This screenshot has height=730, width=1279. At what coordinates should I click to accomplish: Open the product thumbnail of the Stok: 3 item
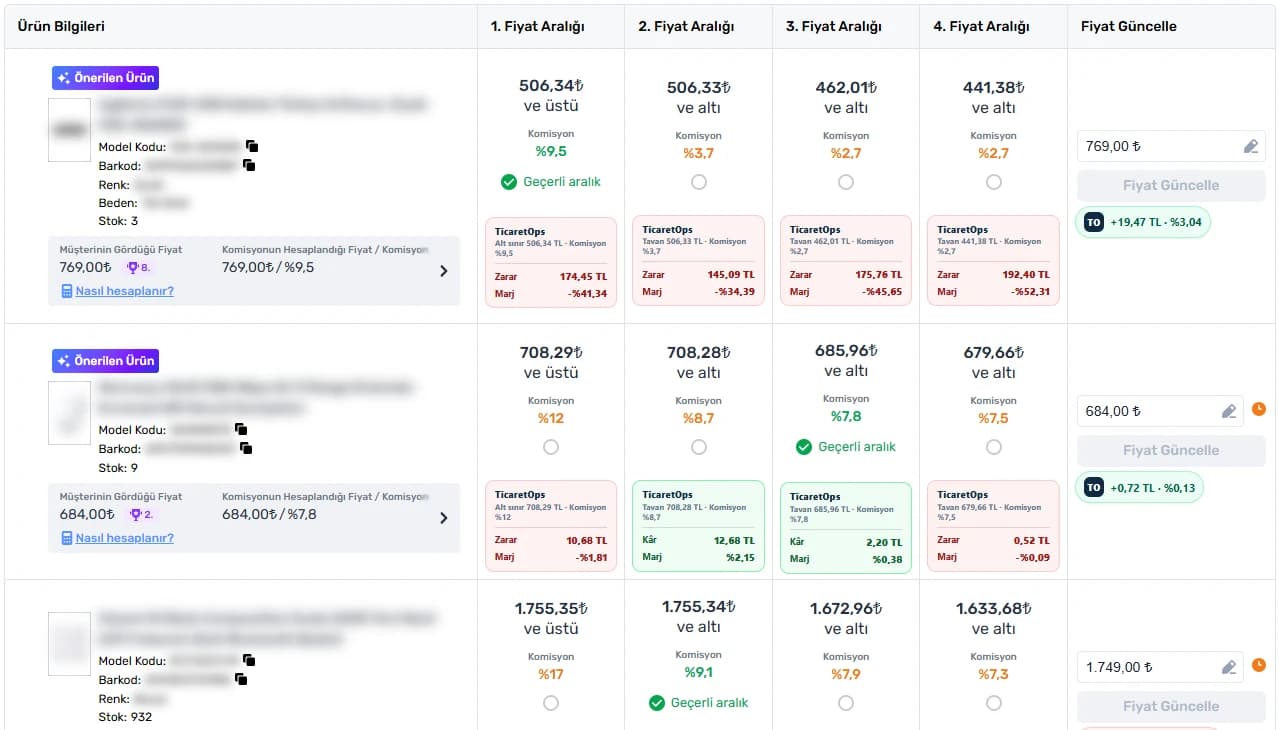(70, 129)
